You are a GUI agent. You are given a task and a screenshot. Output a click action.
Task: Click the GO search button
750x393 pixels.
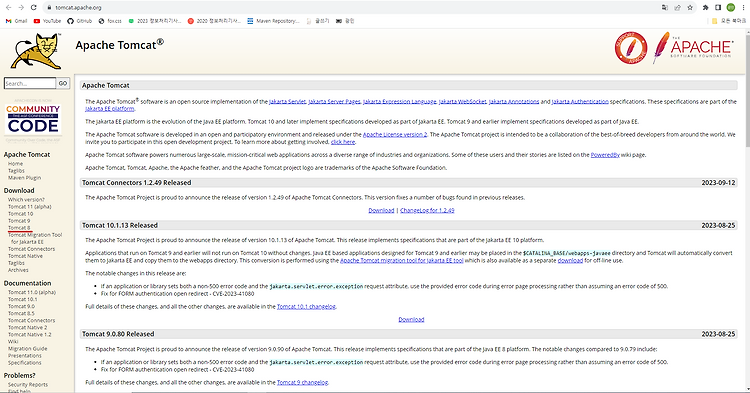pyautogui.click(x=63, y=83)
